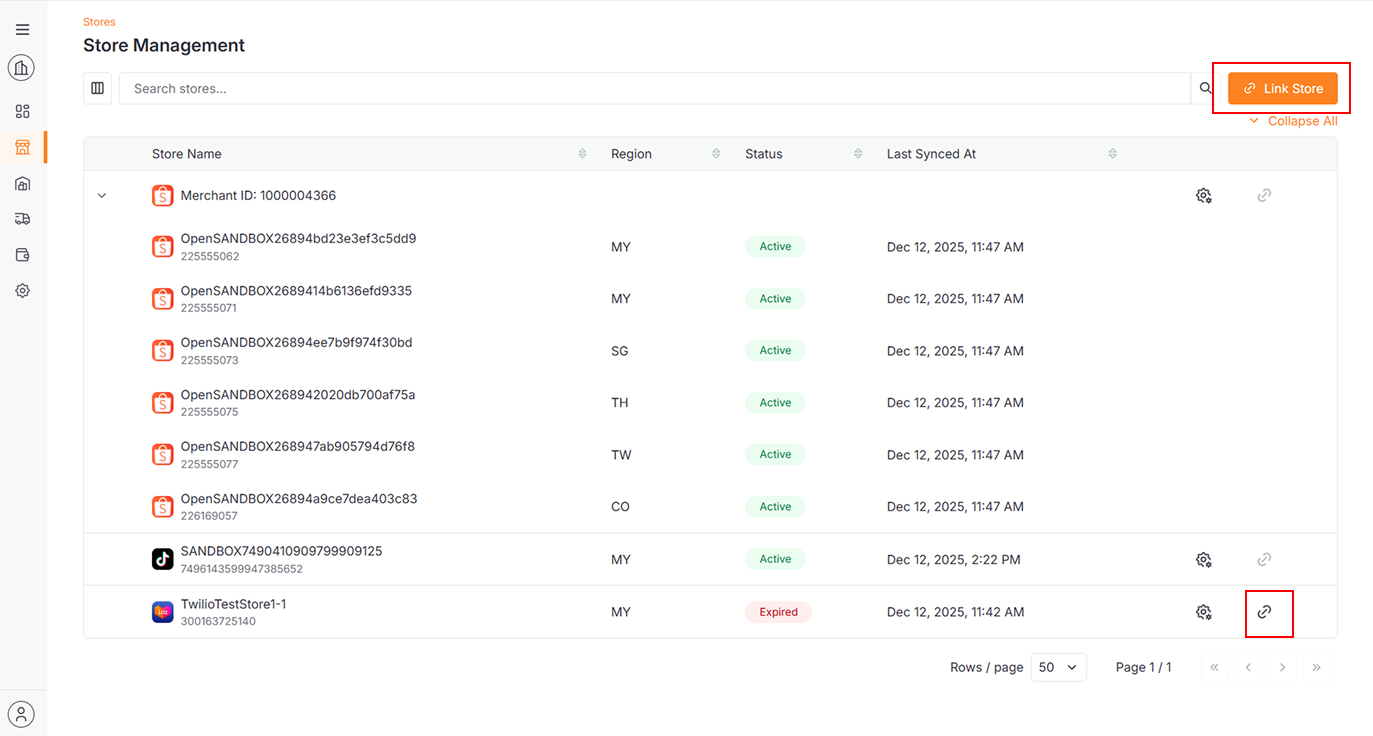Open the user profile icon at bottom

(x=22, y=714)
